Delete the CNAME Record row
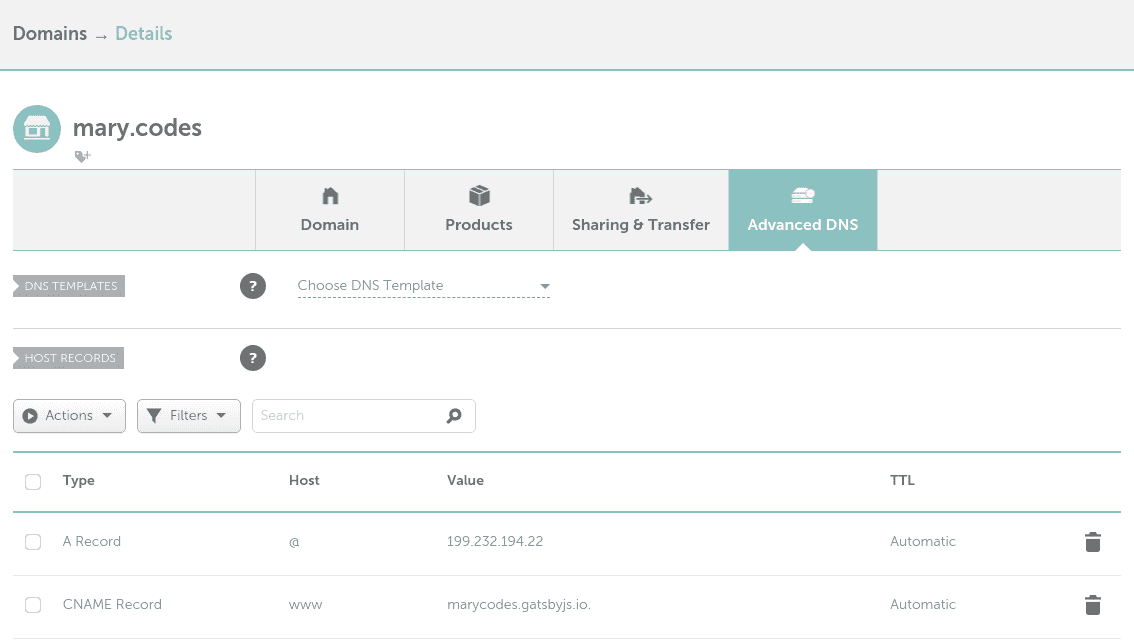 point(1093,605)
